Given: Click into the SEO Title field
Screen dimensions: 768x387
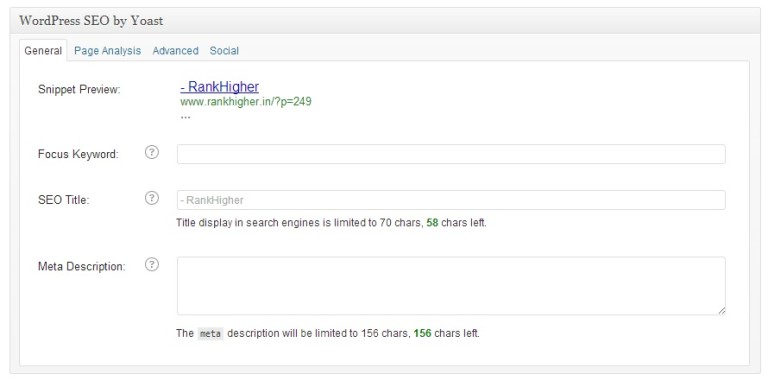Looking at the screenshot, I should [x=451, y=200].
